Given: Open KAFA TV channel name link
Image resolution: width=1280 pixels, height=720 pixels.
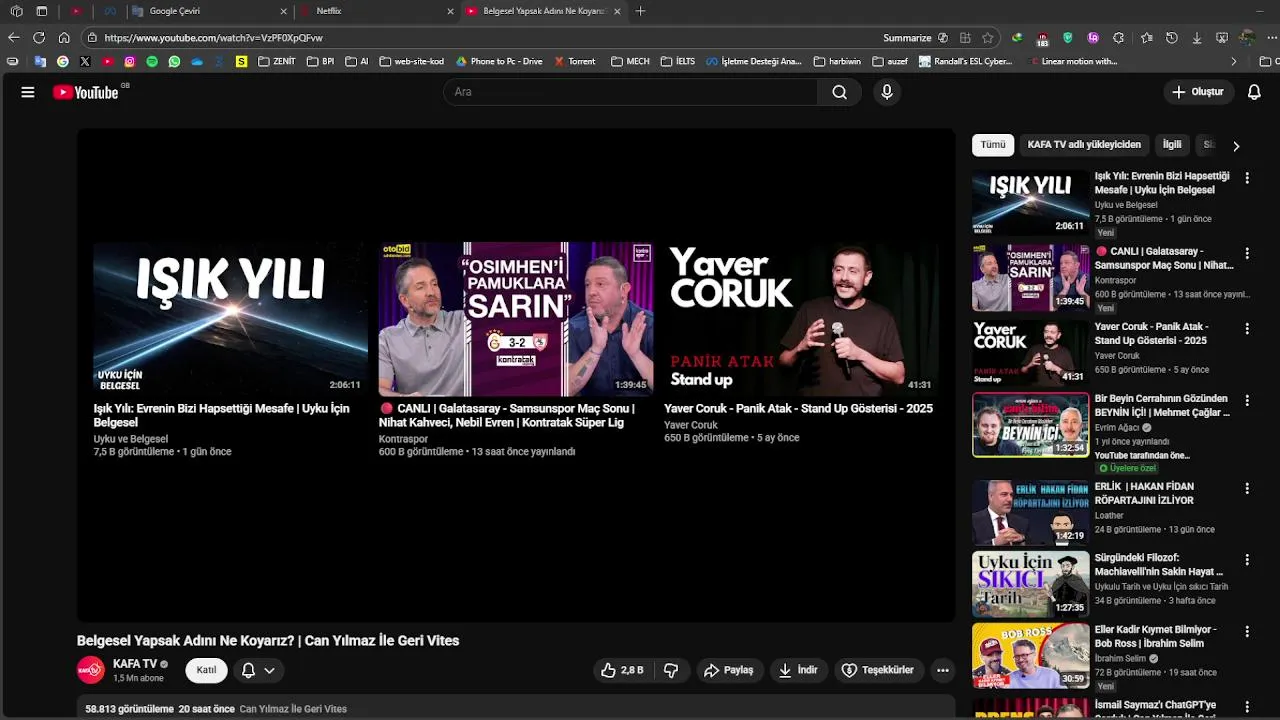Looking at the screenshot, I should [135, 664].
